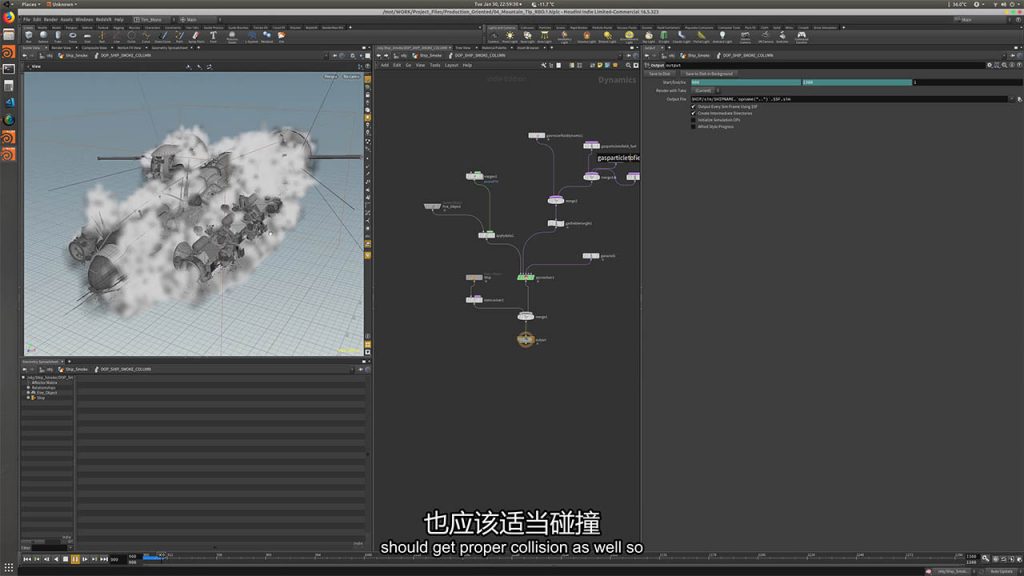The height and width of the screenshot is (576, 1024).
Task: Expand the Relationships tree entry
Action: click(28, 387)
